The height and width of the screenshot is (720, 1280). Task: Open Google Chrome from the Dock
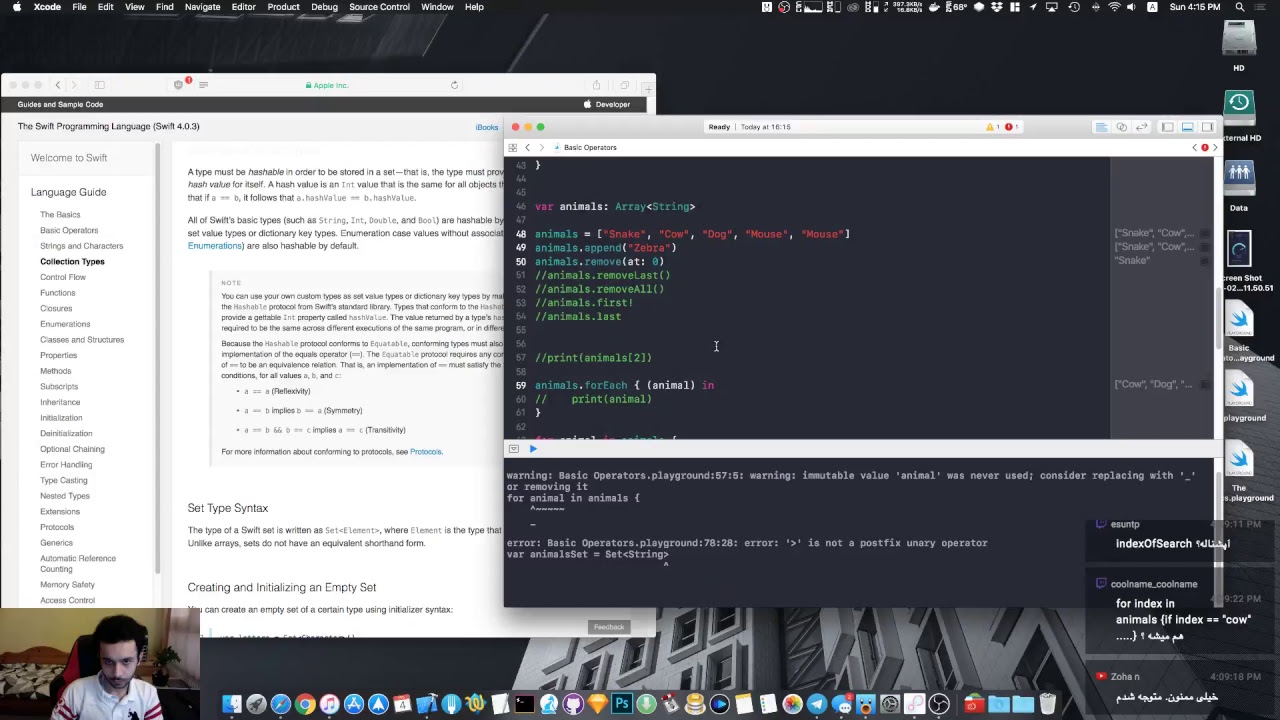click(x=305, y=704)
